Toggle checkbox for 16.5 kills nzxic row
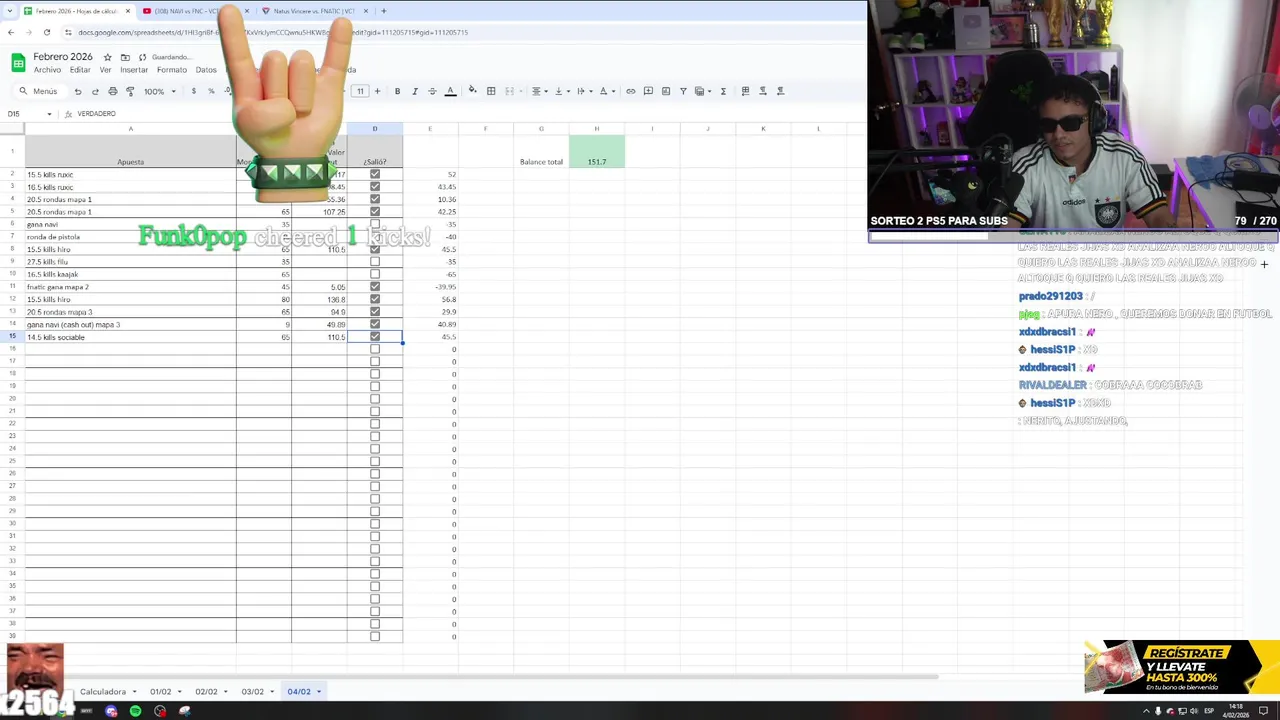The image size is (1280, 720). click(375, 187)
